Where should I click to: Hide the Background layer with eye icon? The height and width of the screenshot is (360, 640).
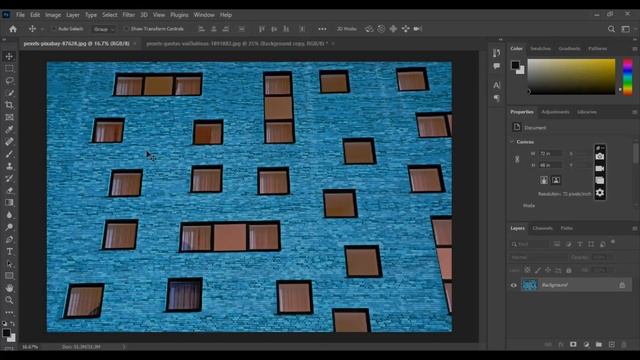513,285
